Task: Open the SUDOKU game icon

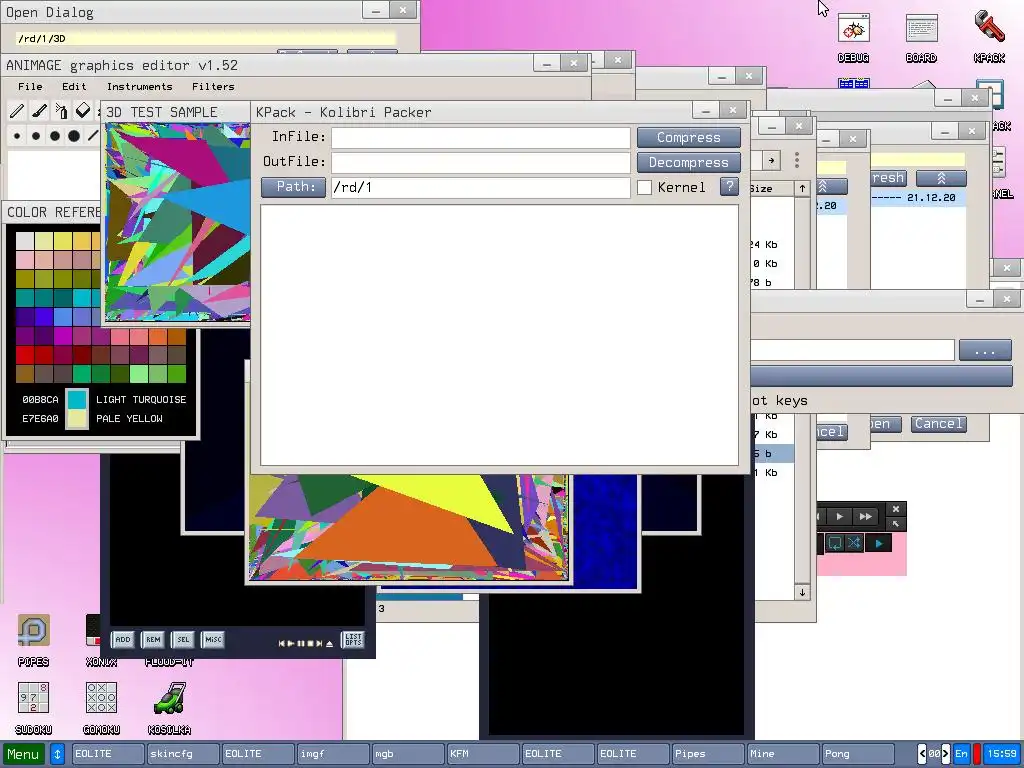Action: point(33,709)
